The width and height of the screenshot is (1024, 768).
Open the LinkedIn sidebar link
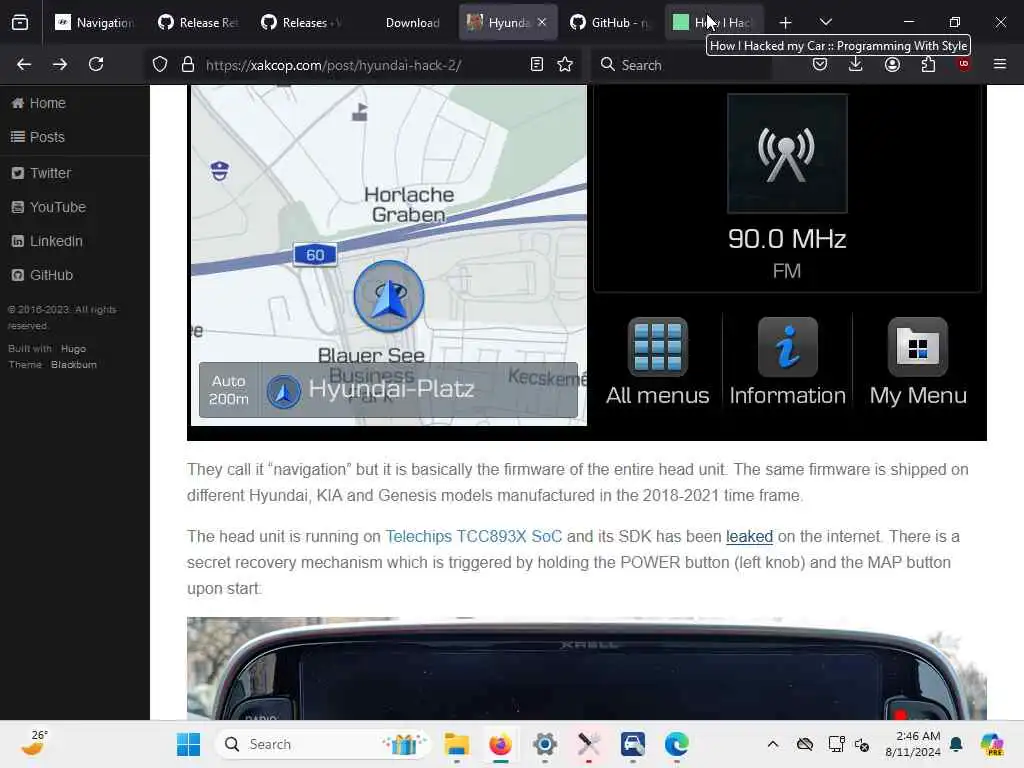pos(47,241)
